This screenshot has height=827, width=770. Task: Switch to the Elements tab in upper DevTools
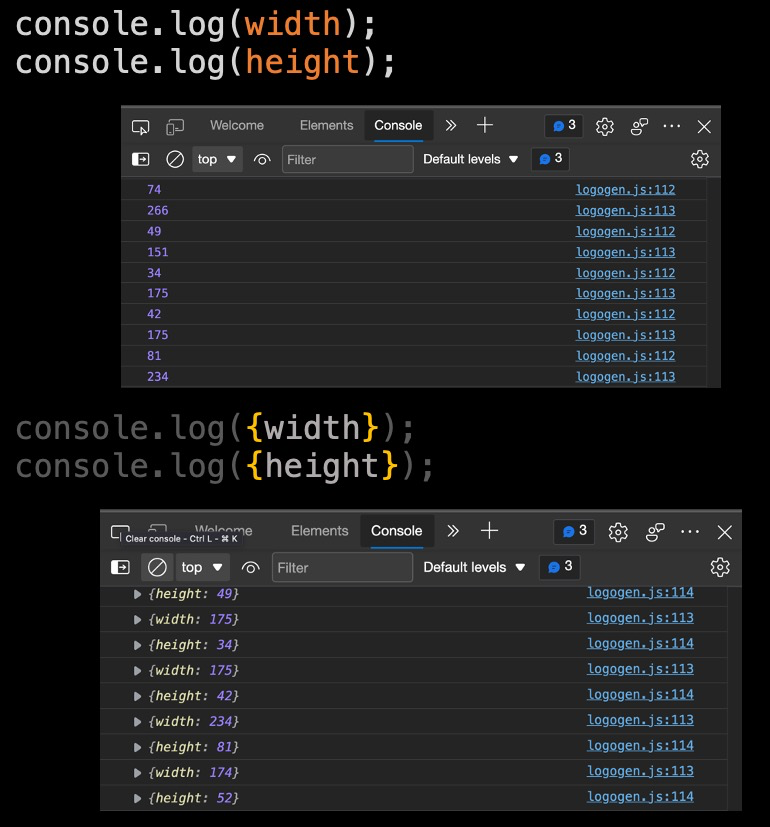pos(326,126)
